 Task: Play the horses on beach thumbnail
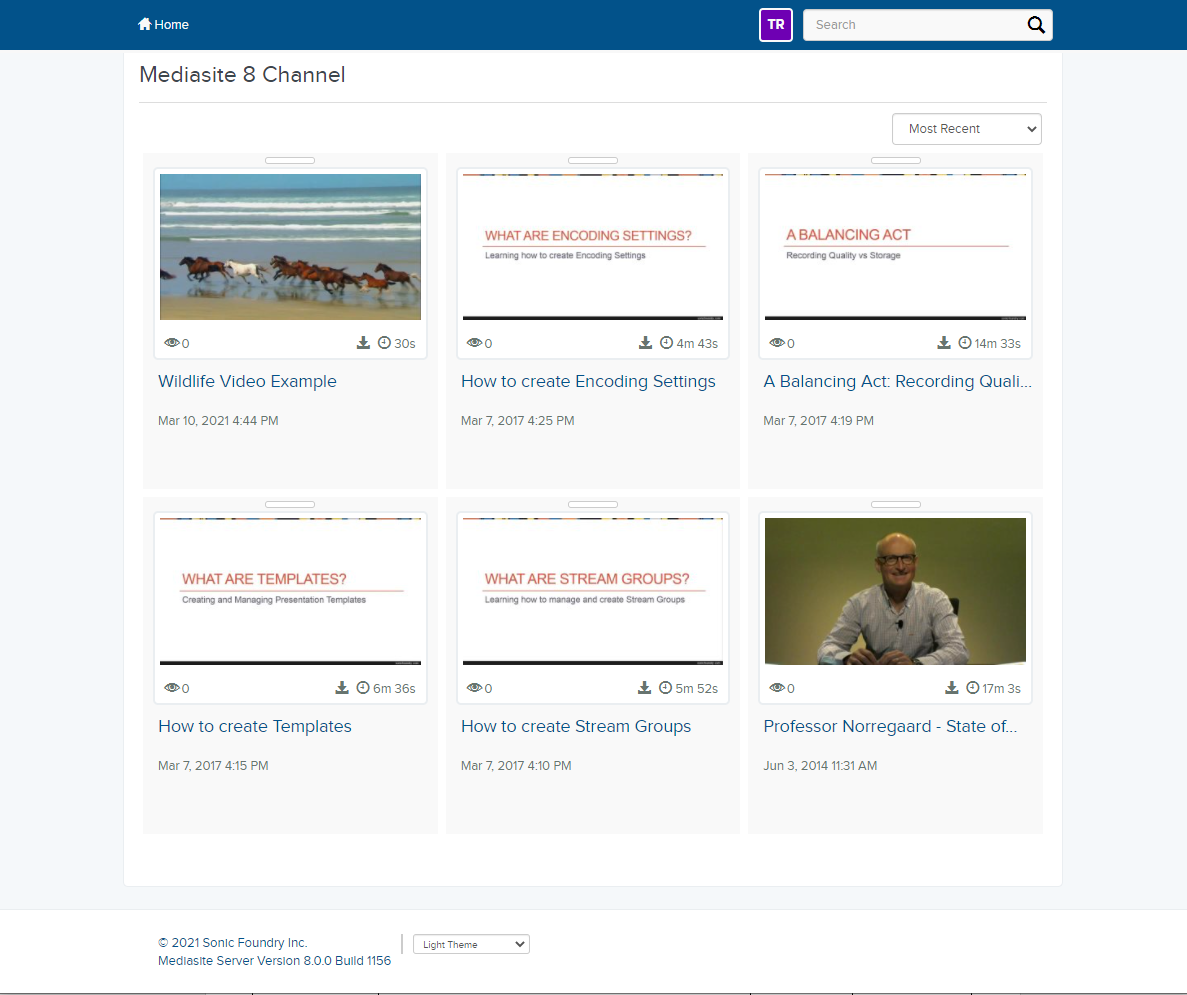coord(290,247)
